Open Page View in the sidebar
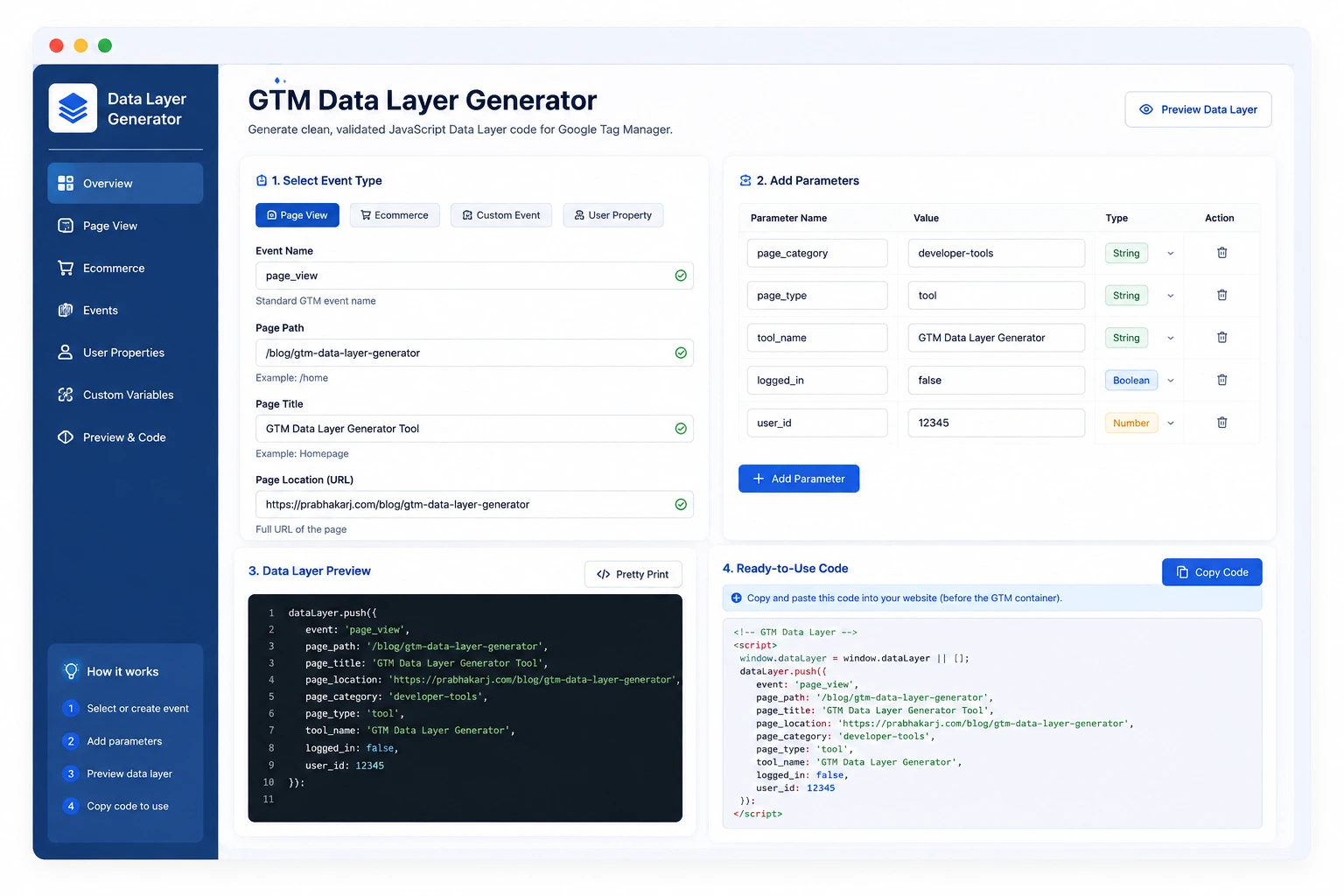This screenshot has width=1344, height=896. click(125, 226)
